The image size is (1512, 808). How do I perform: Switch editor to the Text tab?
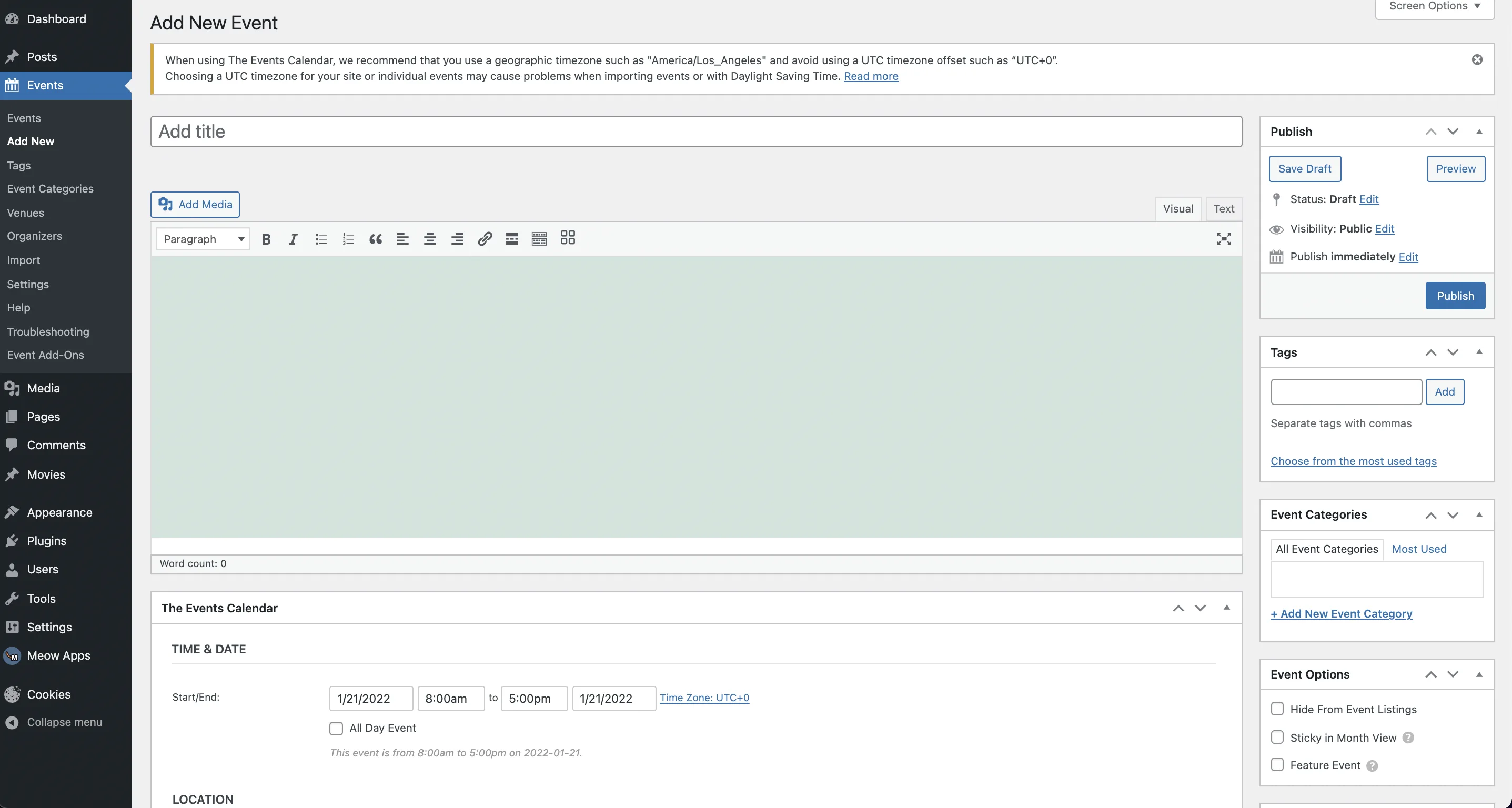click(1224, 209)
